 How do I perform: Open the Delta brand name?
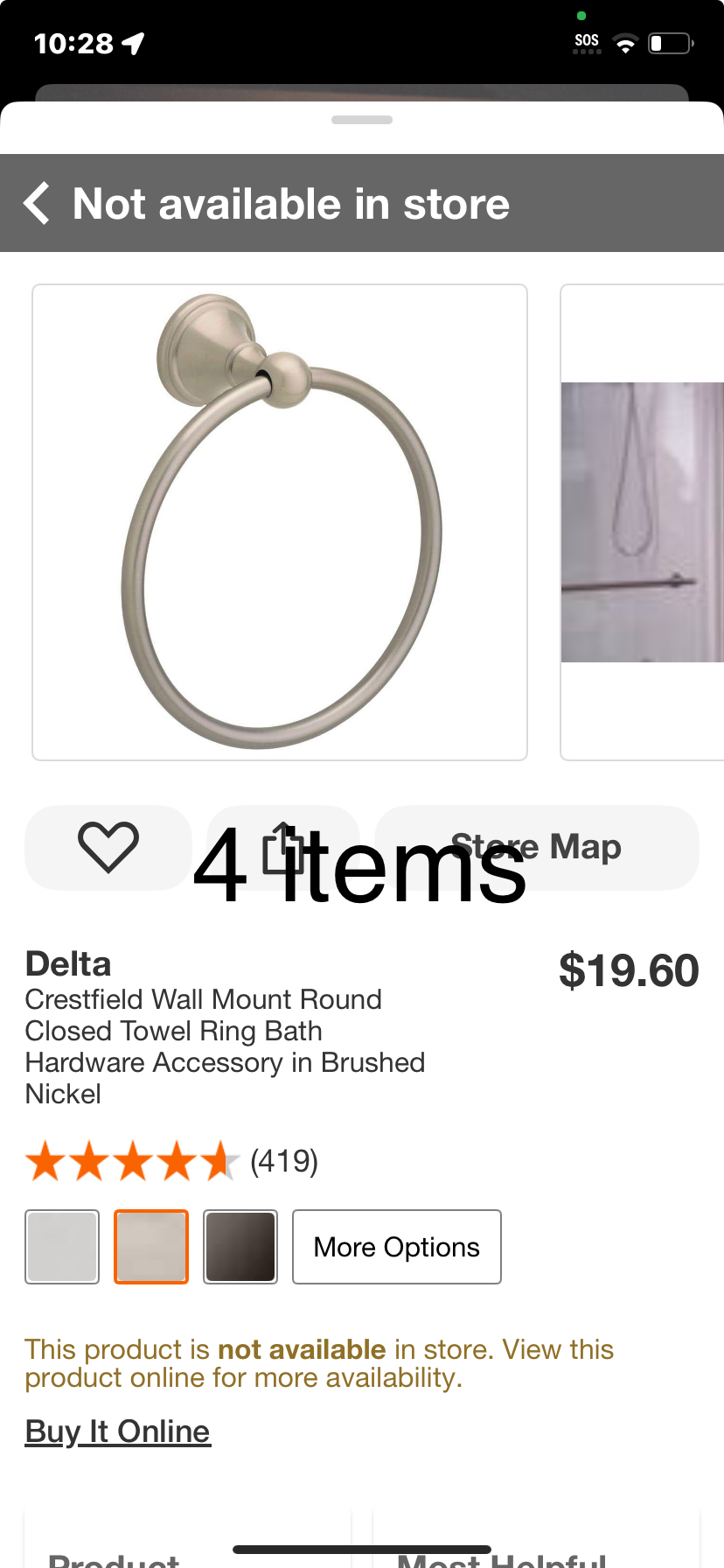68,963
